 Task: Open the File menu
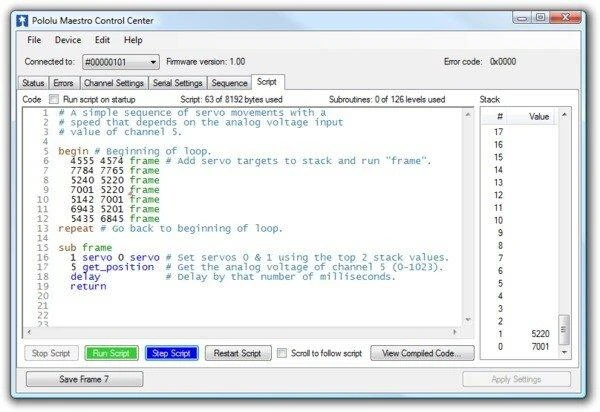(x=34, y=40)
